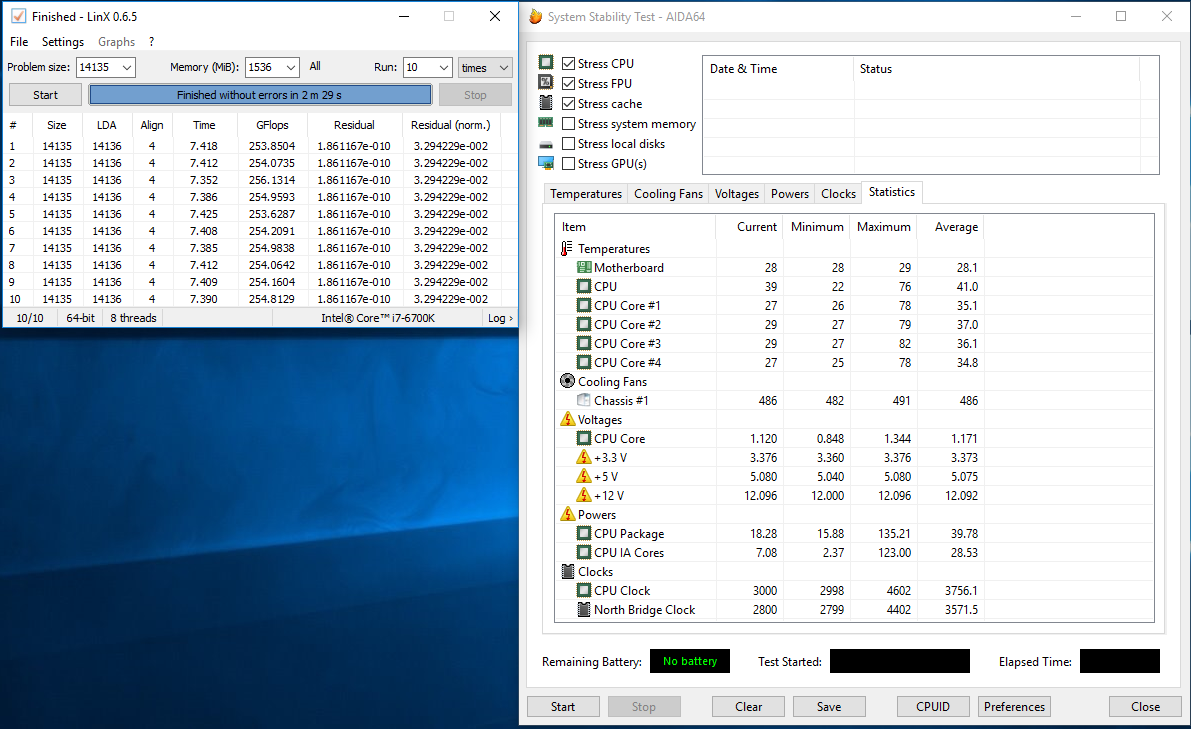Open the Memory (MiB) dropdown in LinX
Viewport: 1191px width, 729px height.
291,68
